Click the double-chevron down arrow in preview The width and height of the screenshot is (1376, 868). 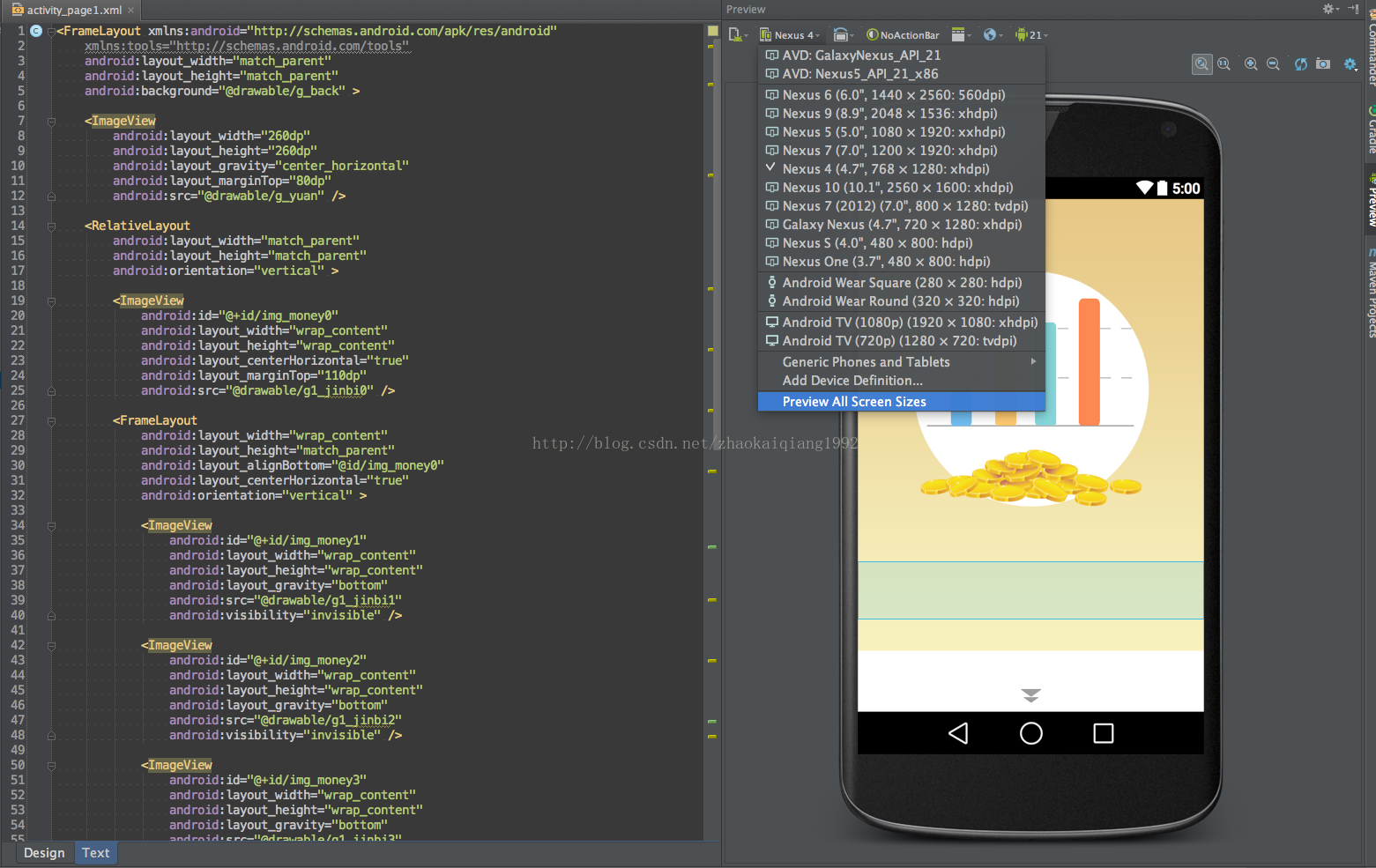(1030, 695)
